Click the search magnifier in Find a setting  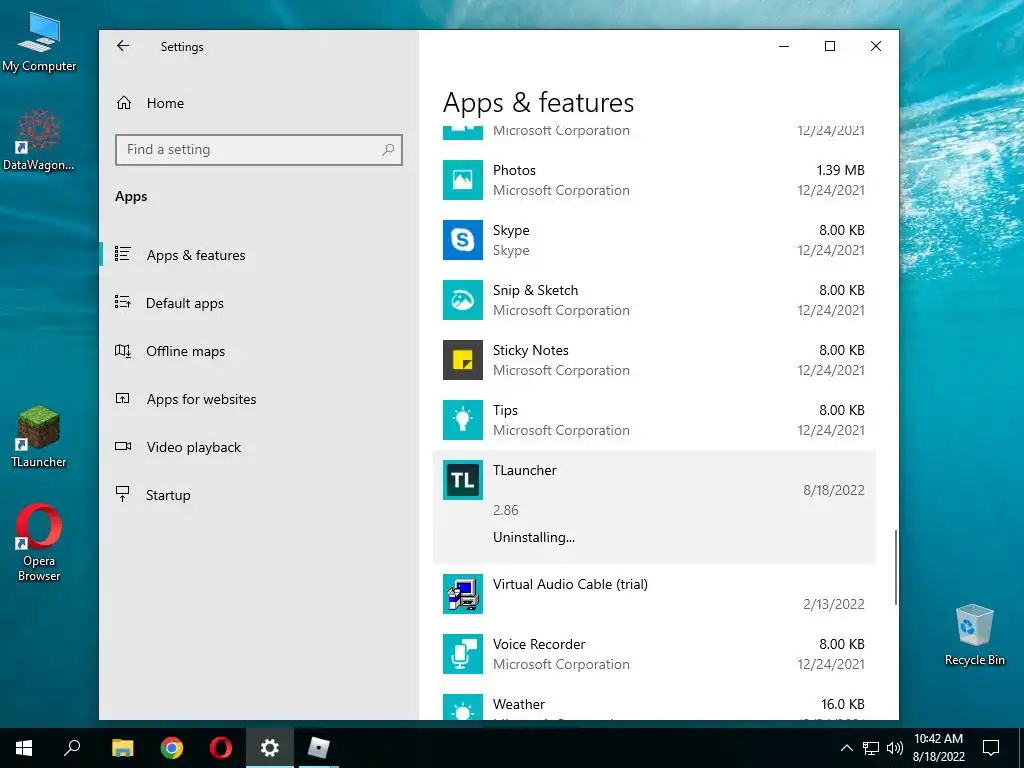coord(388,150)
